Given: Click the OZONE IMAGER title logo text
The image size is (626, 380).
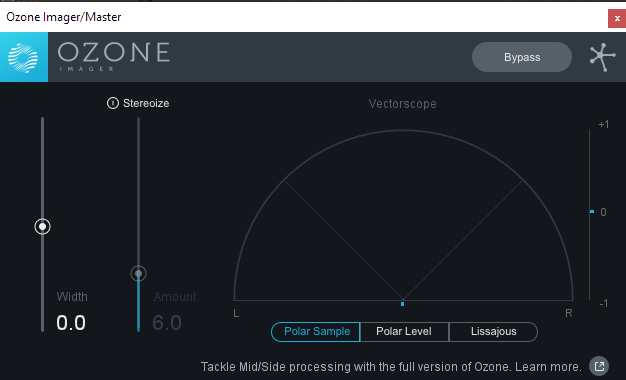Looking at the screenshot, I should click(x=114, y=57).
